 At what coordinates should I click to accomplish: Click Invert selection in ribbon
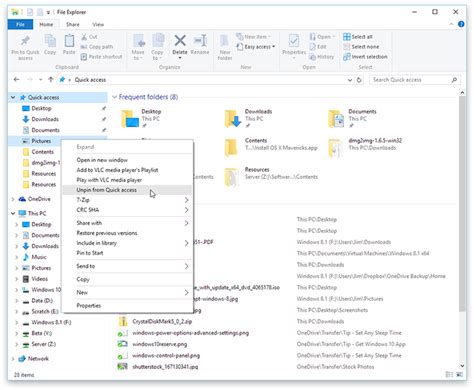[x=365, y=57]
